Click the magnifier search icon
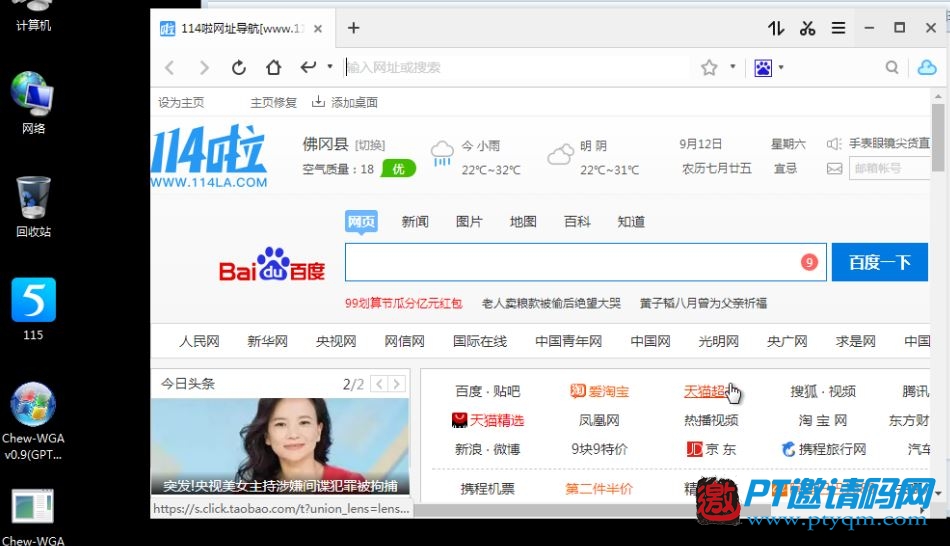Screen dimensions: 950x546 (x=892, y=67)
